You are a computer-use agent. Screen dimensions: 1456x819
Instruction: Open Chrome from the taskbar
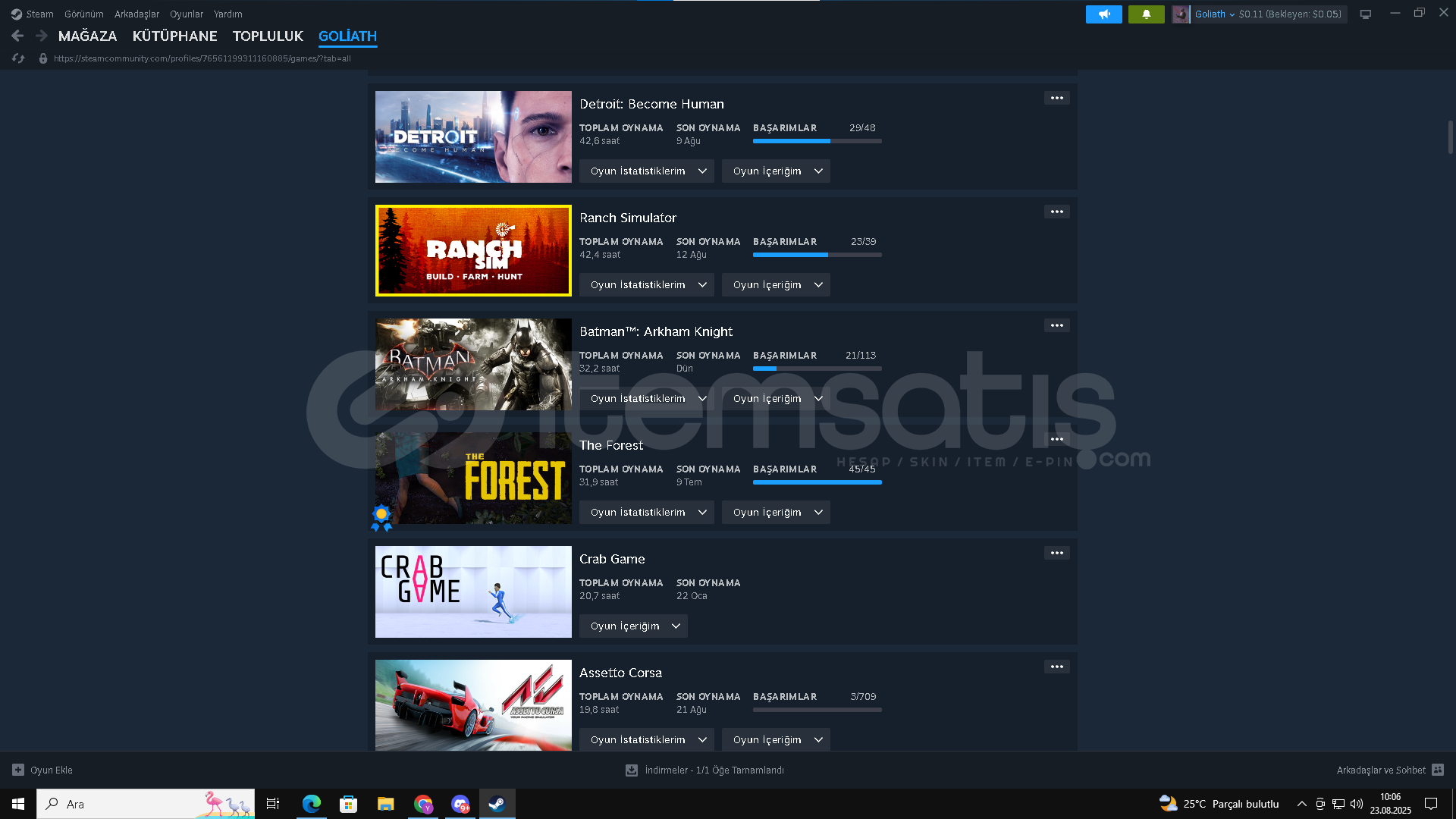(x=423, y=804)
